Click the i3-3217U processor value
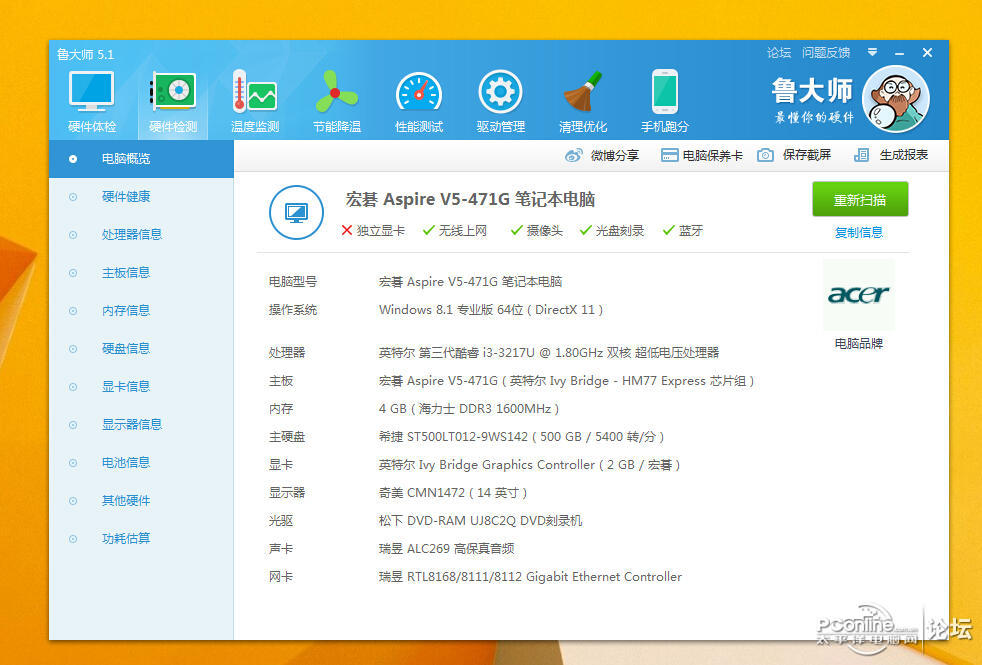This screenshot has height=665, width=982. [x=549, y=353]
